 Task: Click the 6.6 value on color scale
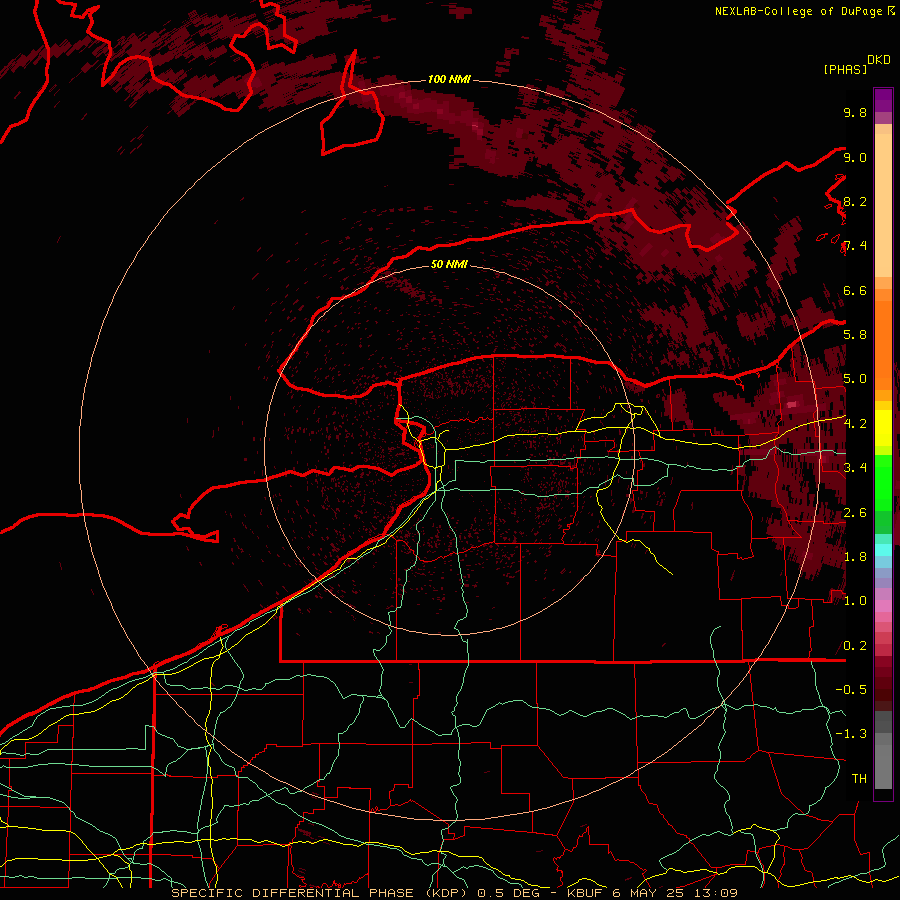(x=855, y=290)
